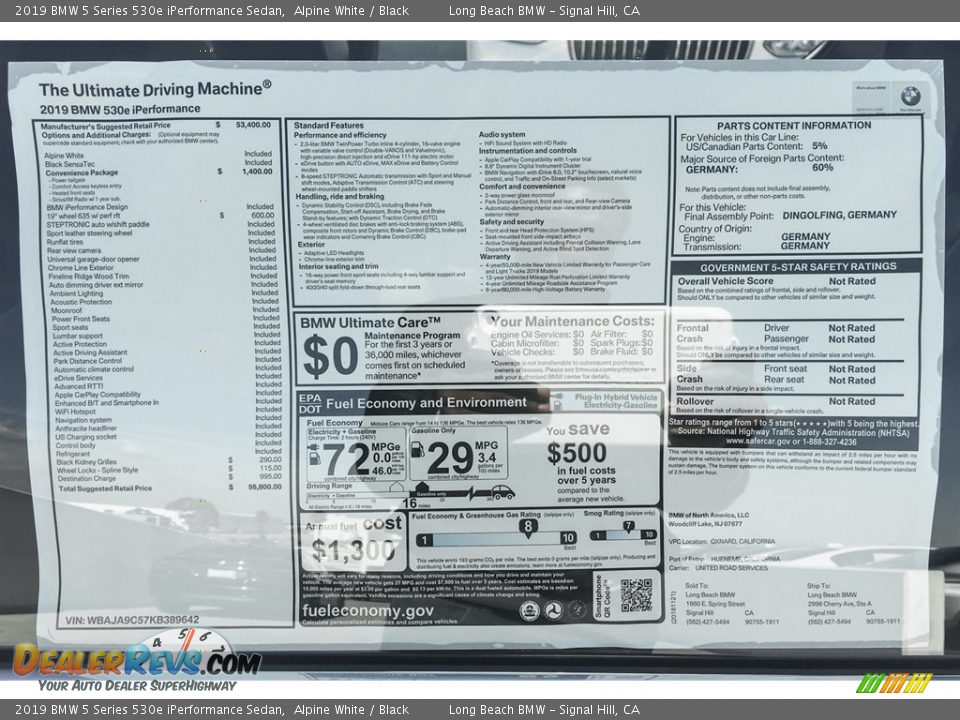The height and width of the screenshot is (720, 960).
Task: Click the VIN number at the bottom left
Action: click(131, 620)
